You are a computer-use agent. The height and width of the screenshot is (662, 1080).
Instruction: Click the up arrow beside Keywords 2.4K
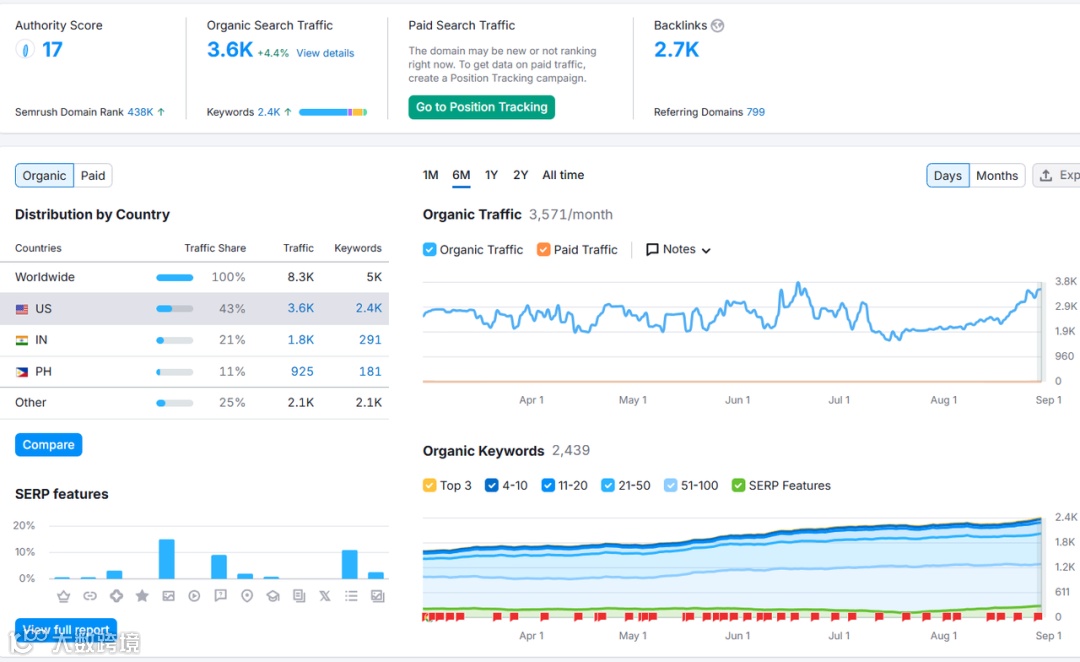tap(288, 112)
